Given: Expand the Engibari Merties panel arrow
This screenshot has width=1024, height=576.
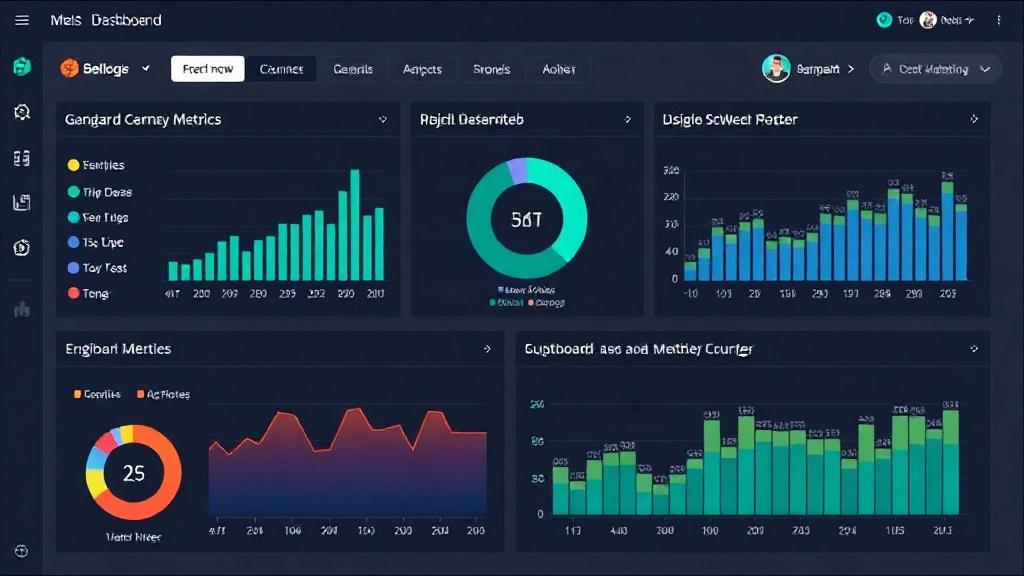Looking at the screenshot, I should [x=487, y=349].
